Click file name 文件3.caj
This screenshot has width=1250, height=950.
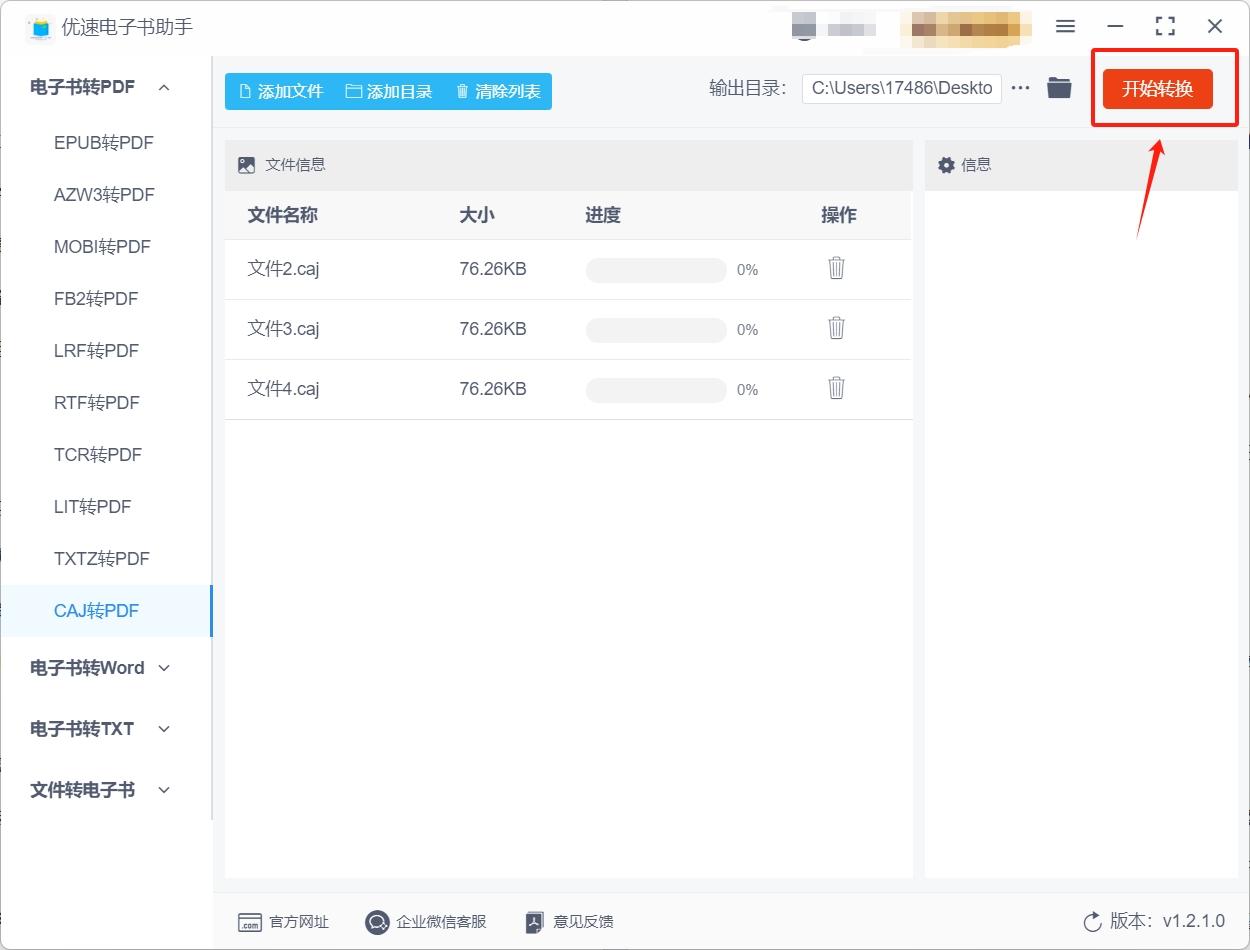tap(283, 329)
